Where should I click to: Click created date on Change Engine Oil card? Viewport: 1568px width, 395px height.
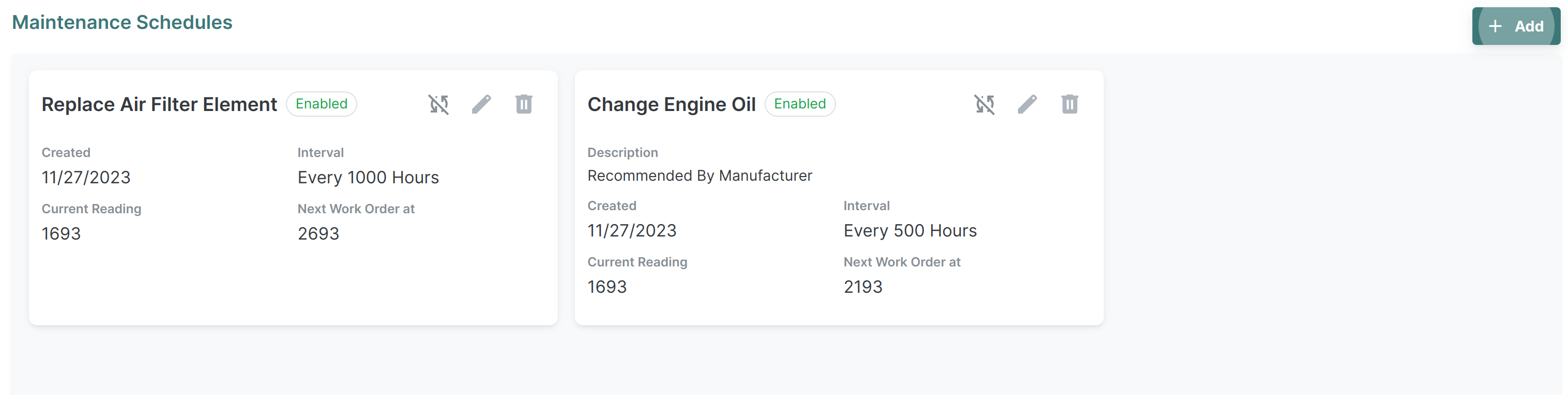click(632, 231)
